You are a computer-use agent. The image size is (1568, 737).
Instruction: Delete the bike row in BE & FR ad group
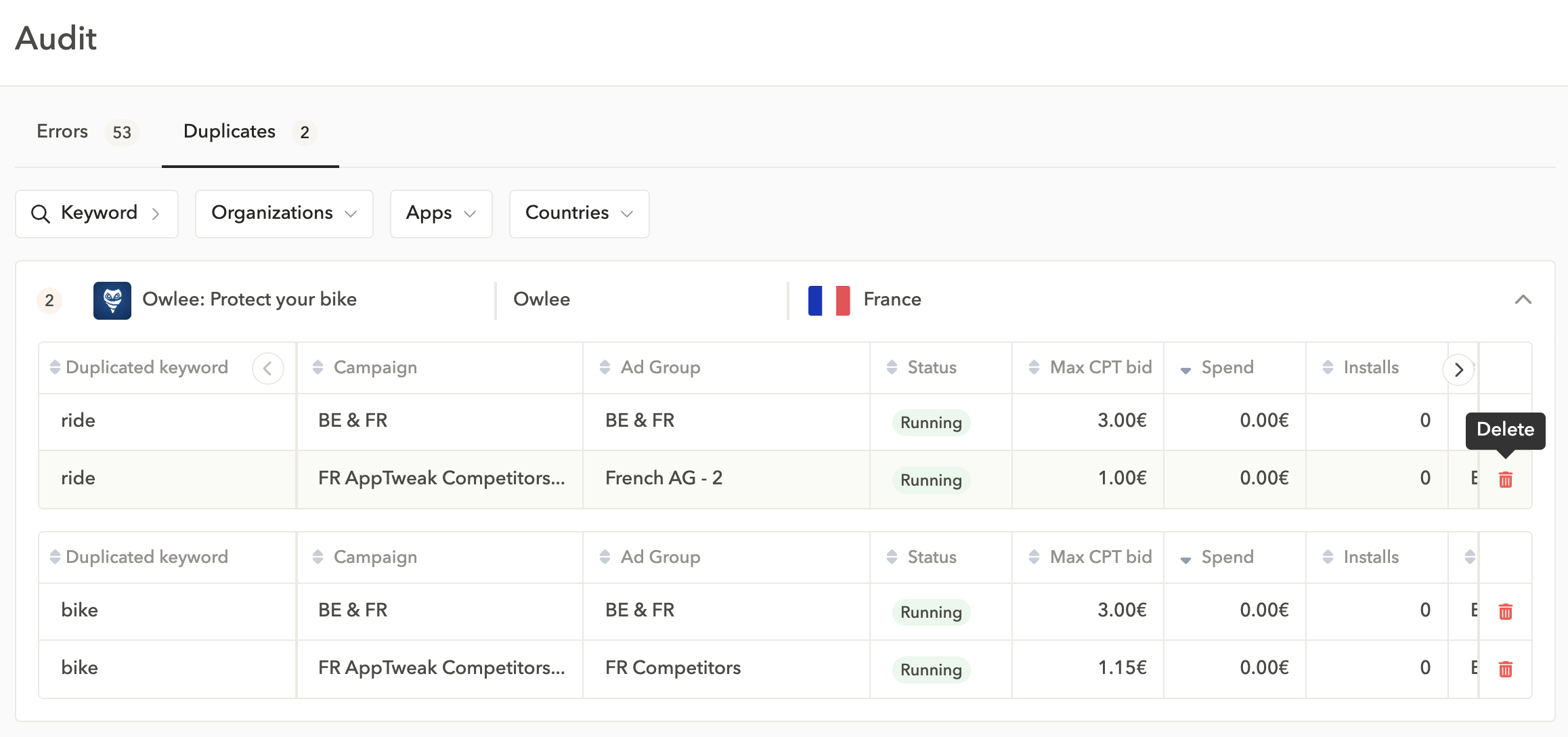click(1506, 612)
